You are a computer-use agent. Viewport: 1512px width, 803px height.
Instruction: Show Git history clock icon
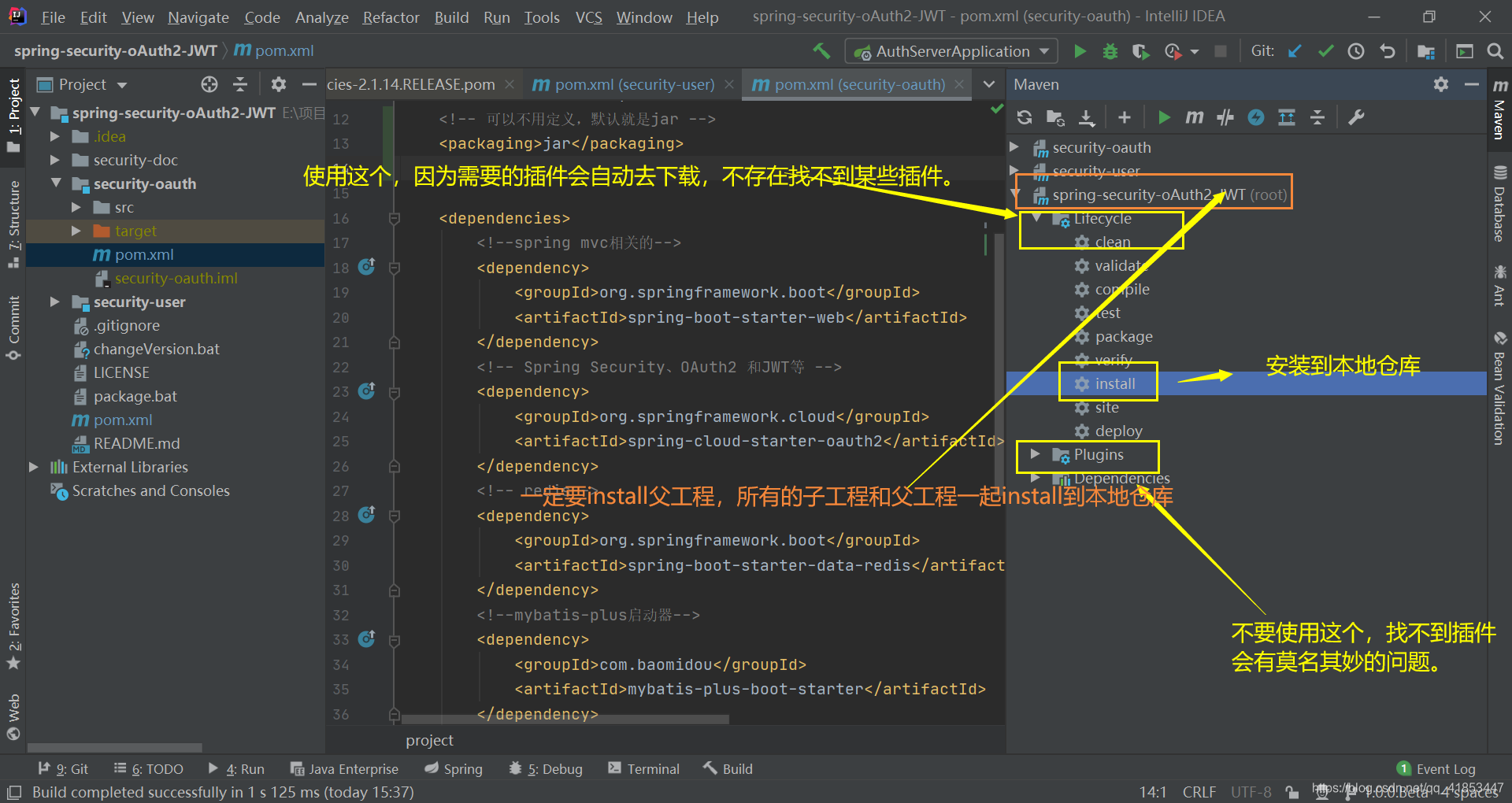tap(1356, 51)
